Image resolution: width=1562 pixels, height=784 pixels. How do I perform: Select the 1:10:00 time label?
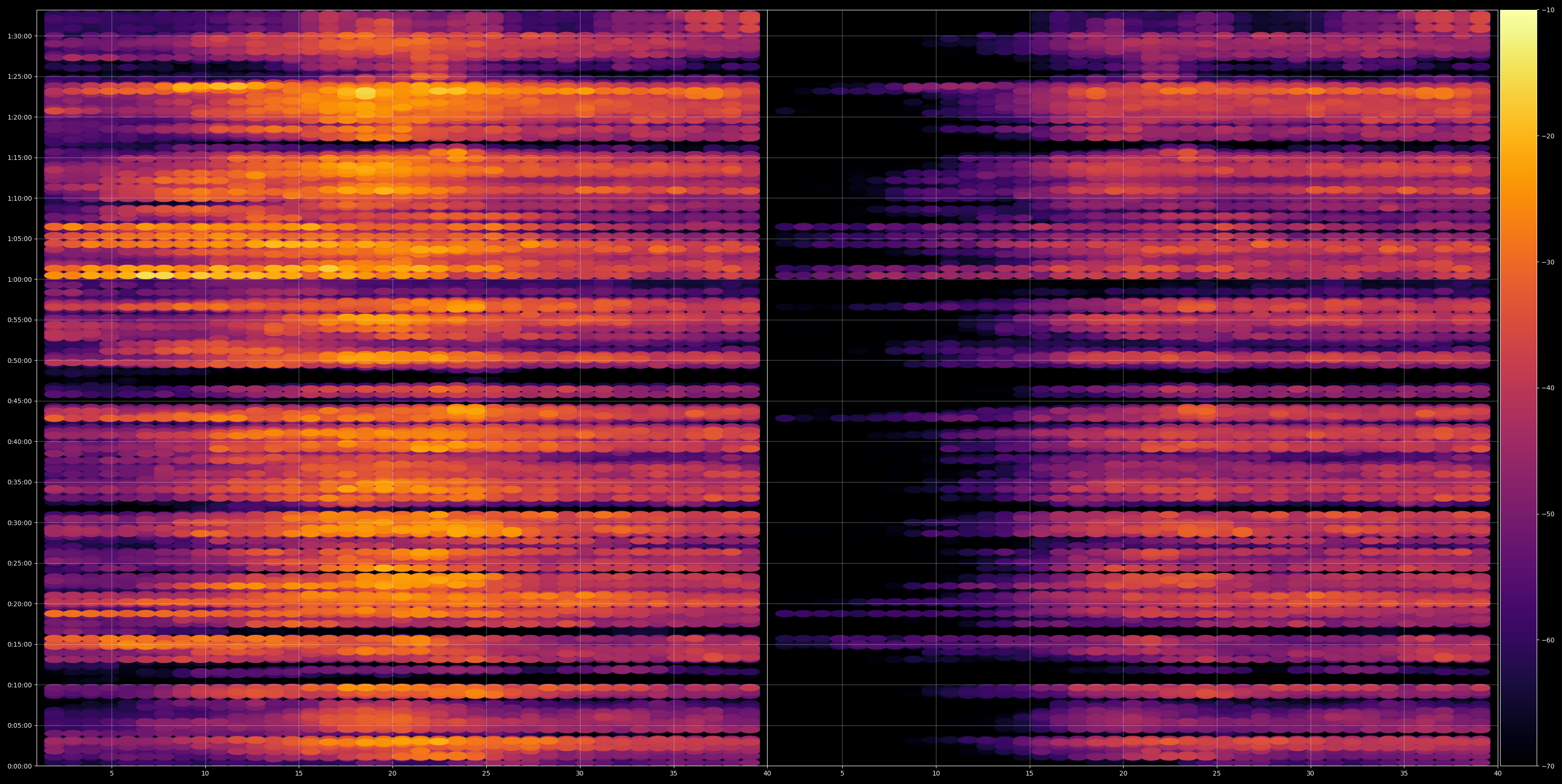pos(19,198)
